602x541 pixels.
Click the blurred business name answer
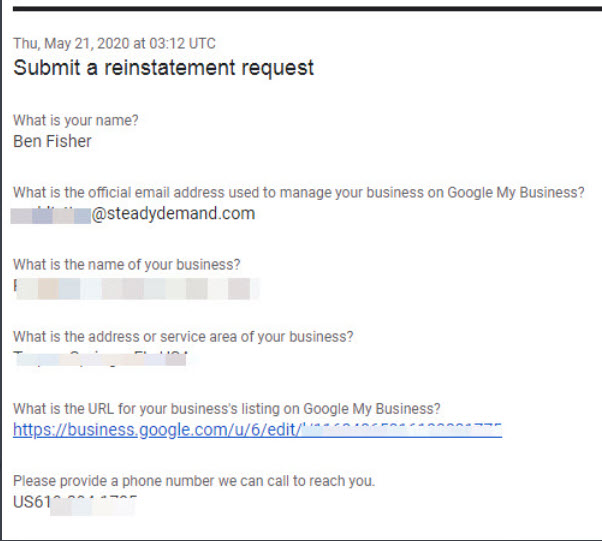coord(136,288)
